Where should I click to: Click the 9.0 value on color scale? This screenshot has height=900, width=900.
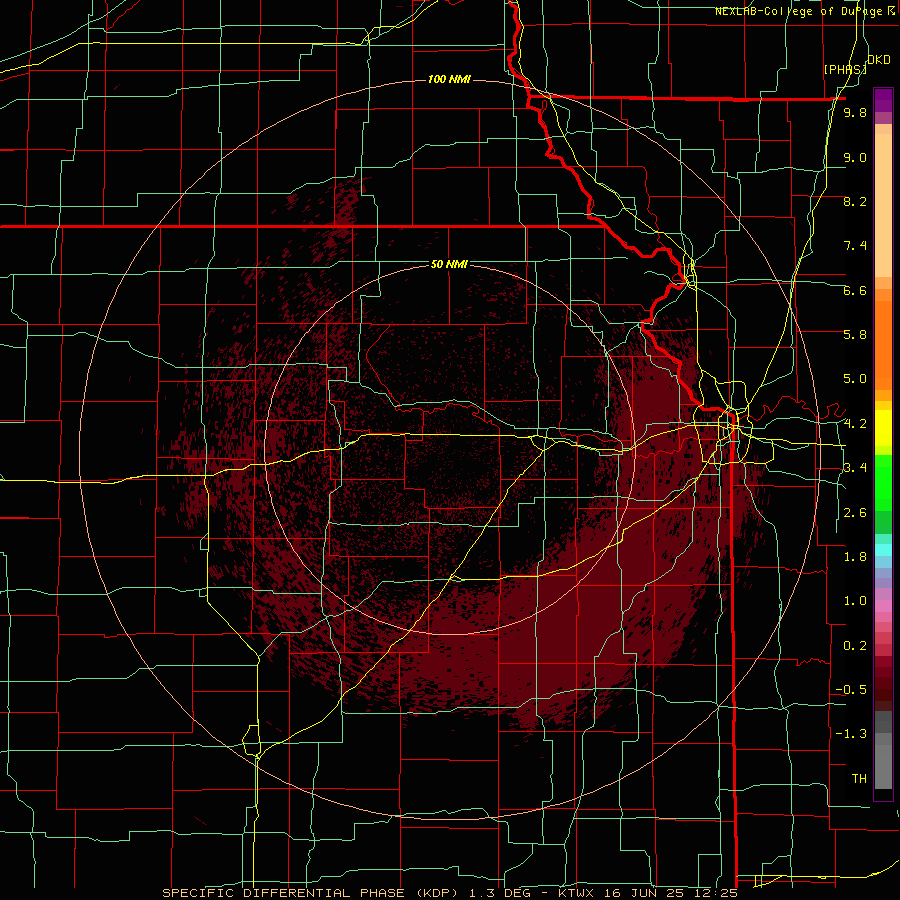(x=855, y=157)
